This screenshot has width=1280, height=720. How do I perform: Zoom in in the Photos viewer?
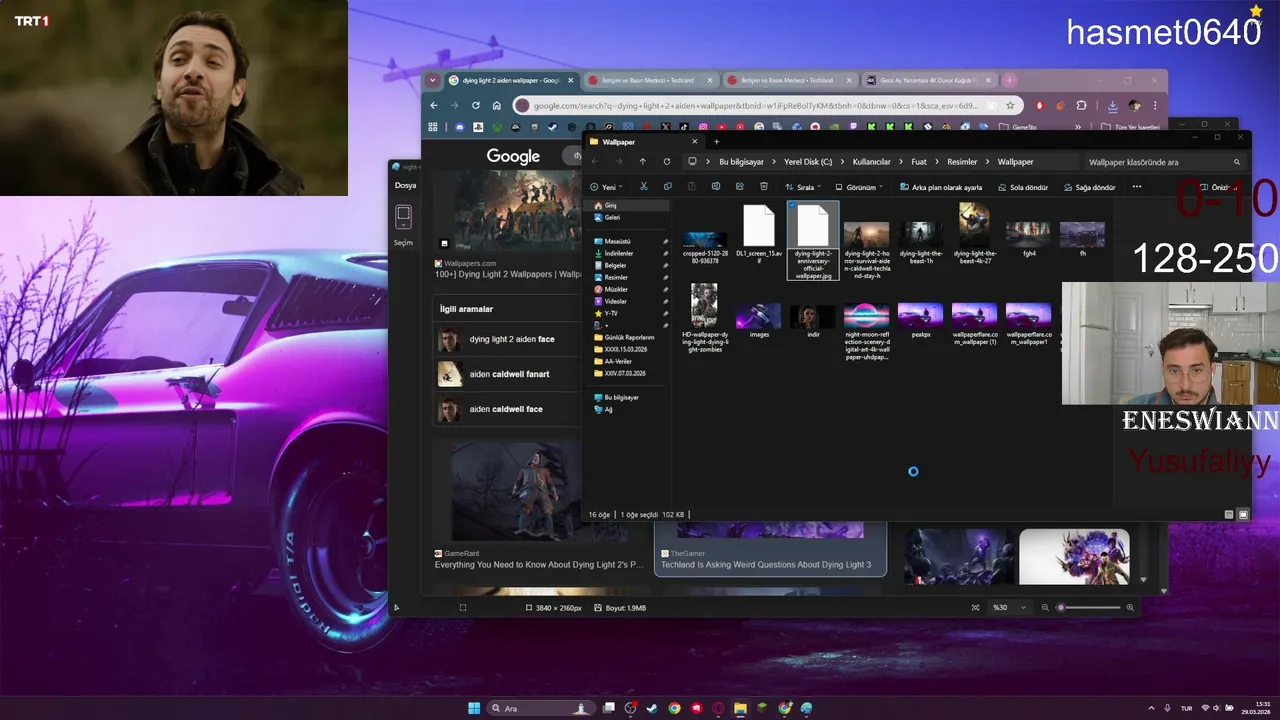point(1130,607)
